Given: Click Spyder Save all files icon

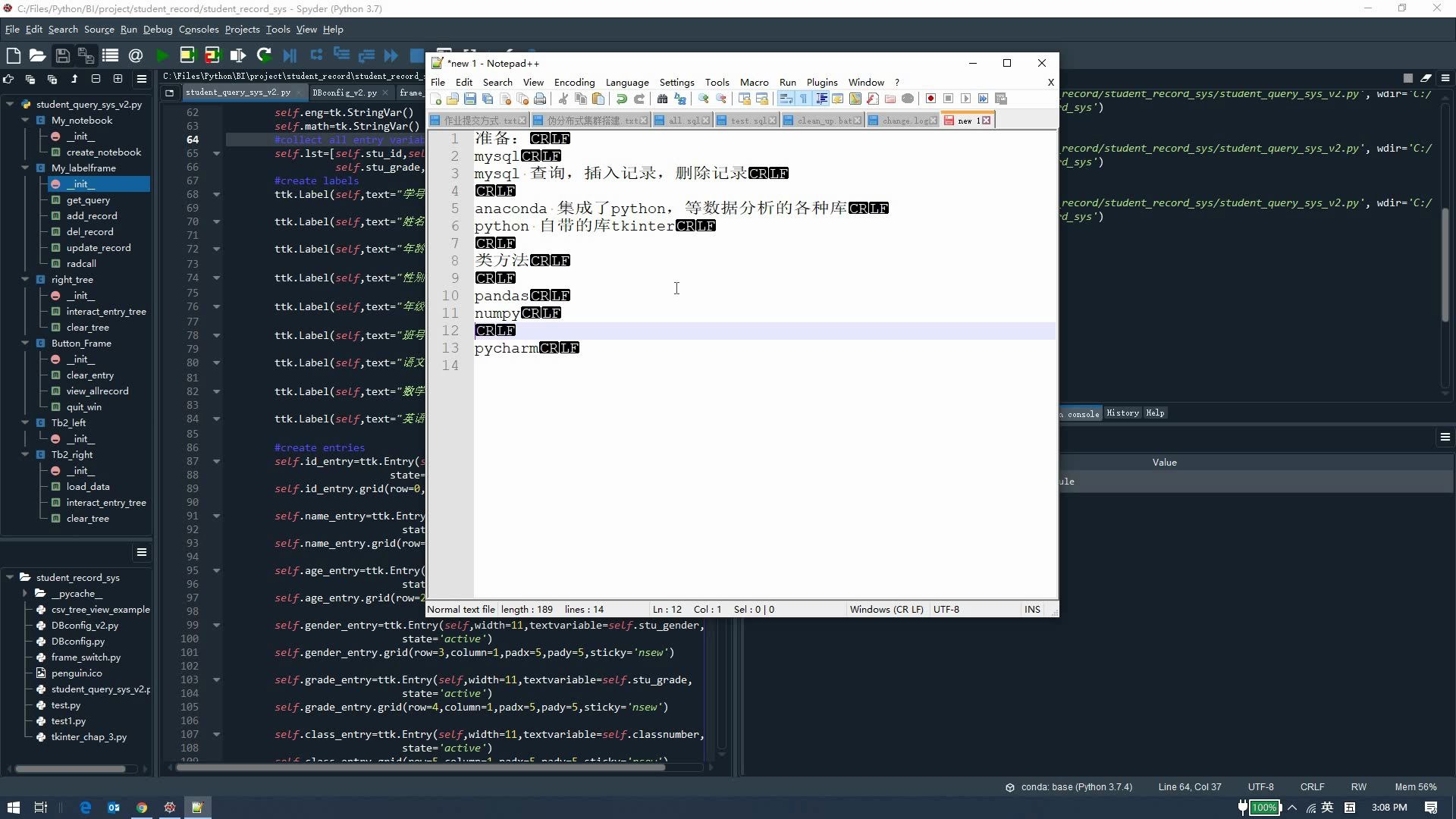Looking at the screenshot, I should [86, 55].
